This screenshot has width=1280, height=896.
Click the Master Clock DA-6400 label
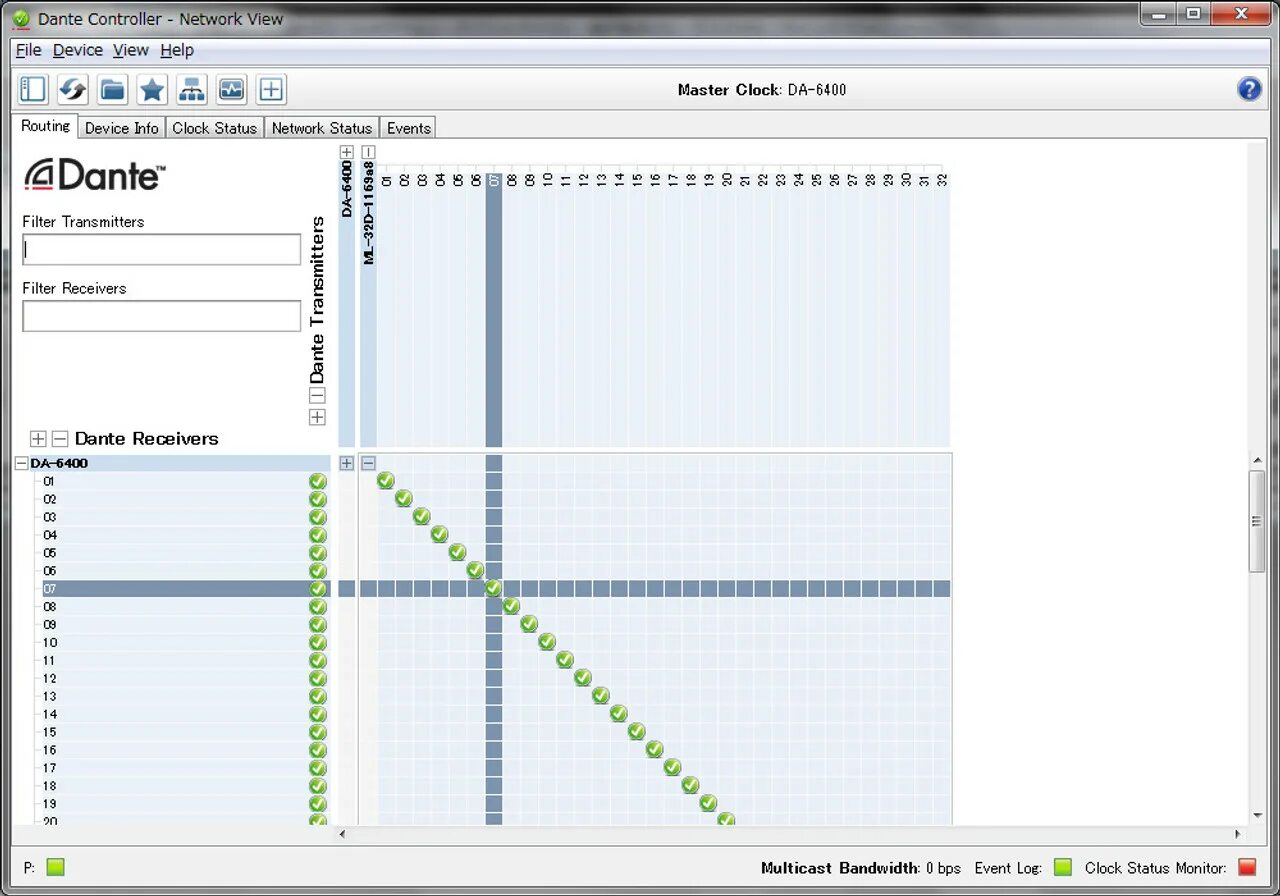coord(762,90)
